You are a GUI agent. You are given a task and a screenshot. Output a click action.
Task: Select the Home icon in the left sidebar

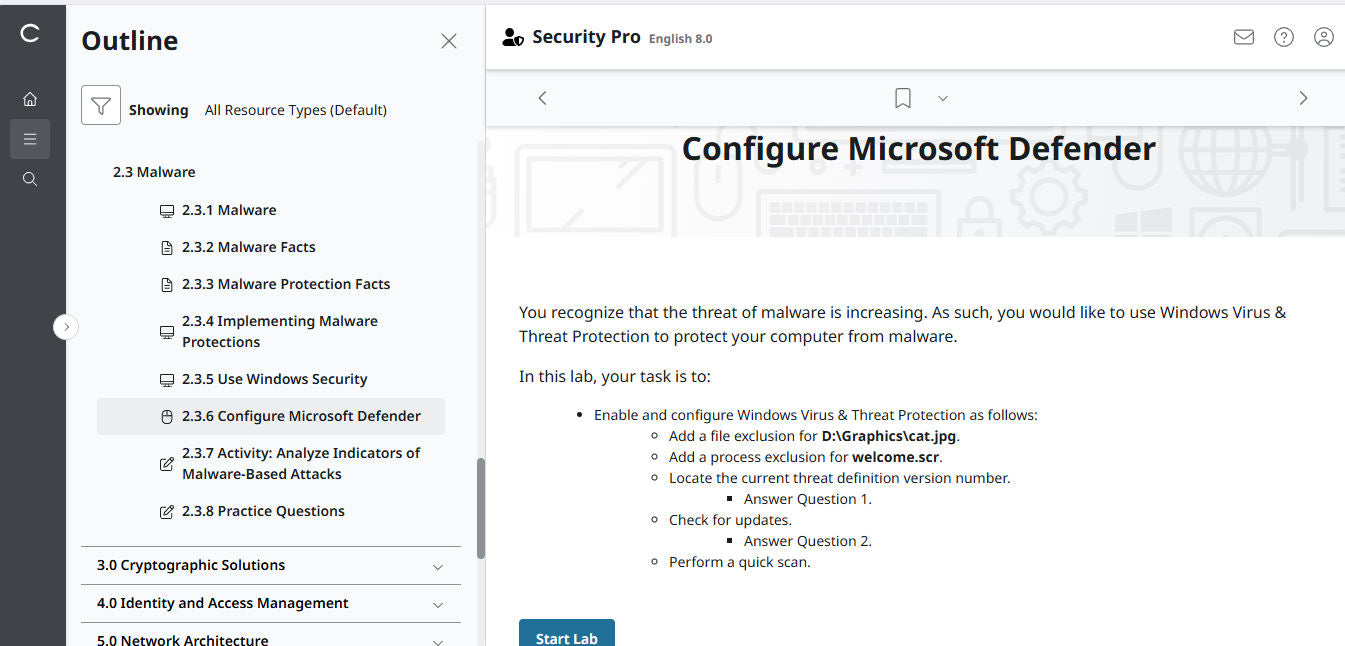click(30, 98)
